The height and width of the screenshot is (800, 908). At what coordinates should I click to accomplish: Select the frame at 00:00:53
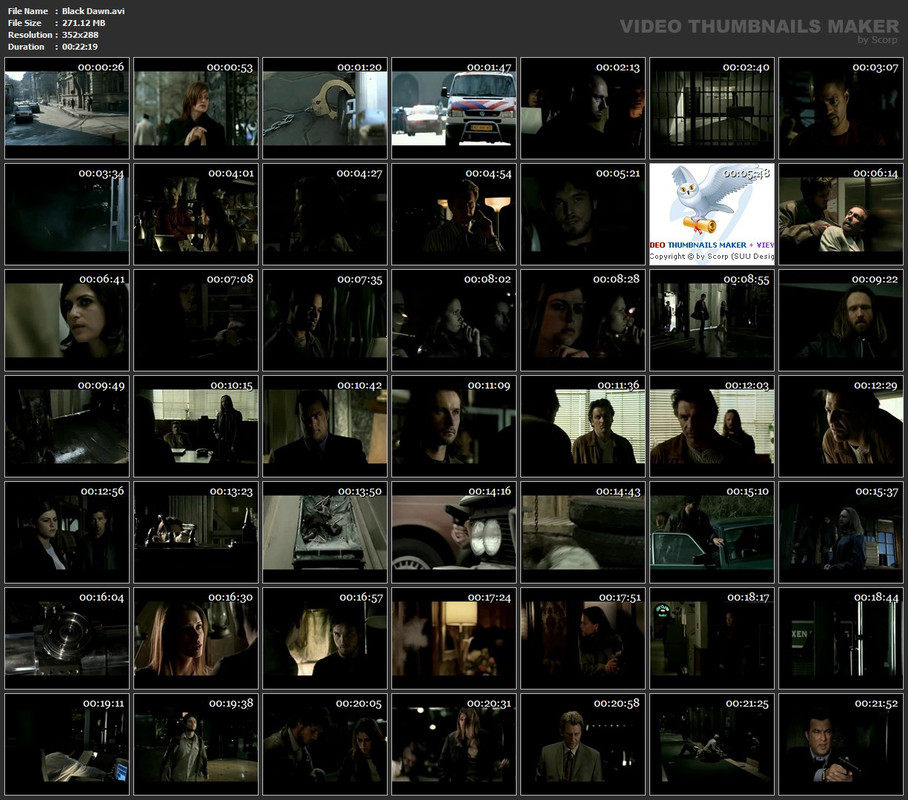click(x=196, y=108)
